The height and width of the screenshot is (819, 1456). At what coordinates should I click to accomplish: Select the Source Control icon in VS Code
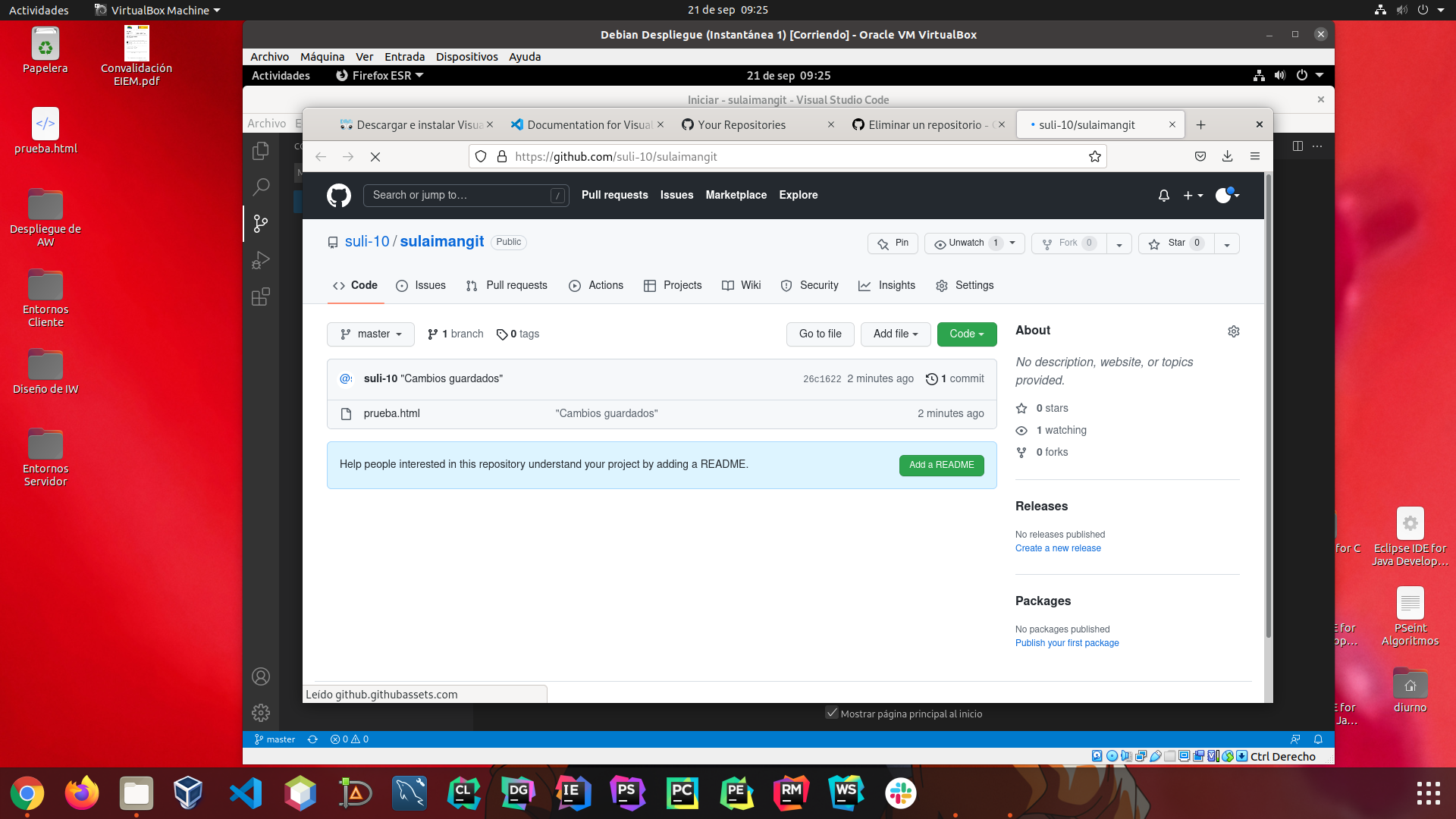click(261, 224)
